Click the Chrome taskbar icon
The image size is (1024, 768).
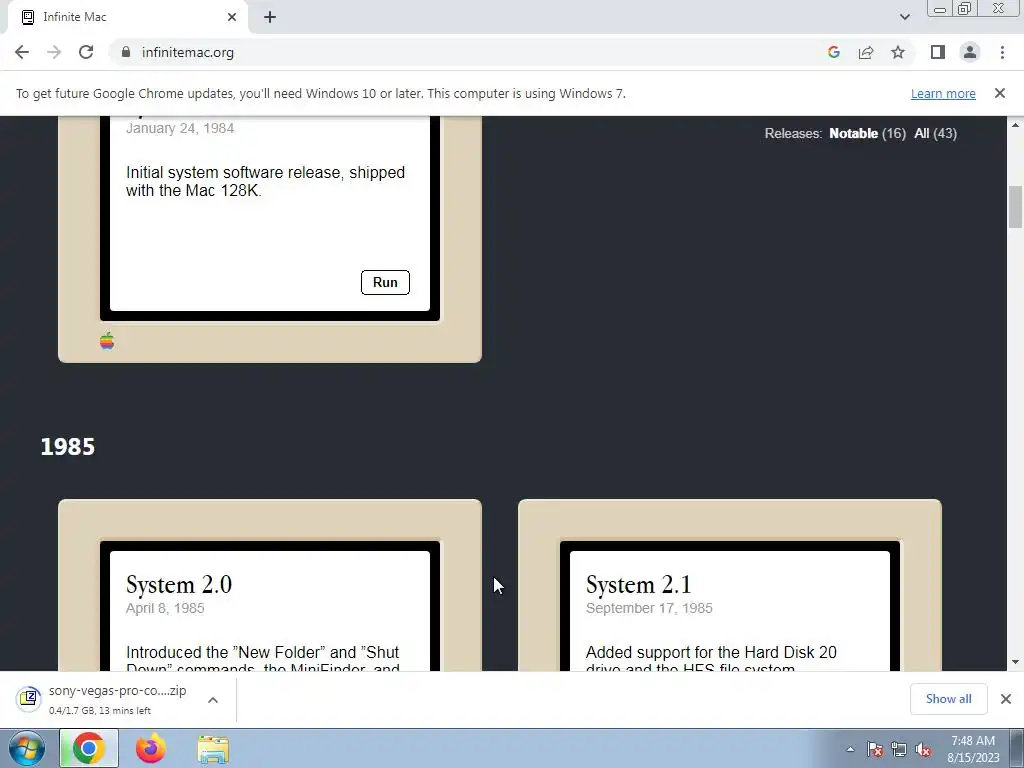[89, 748]
